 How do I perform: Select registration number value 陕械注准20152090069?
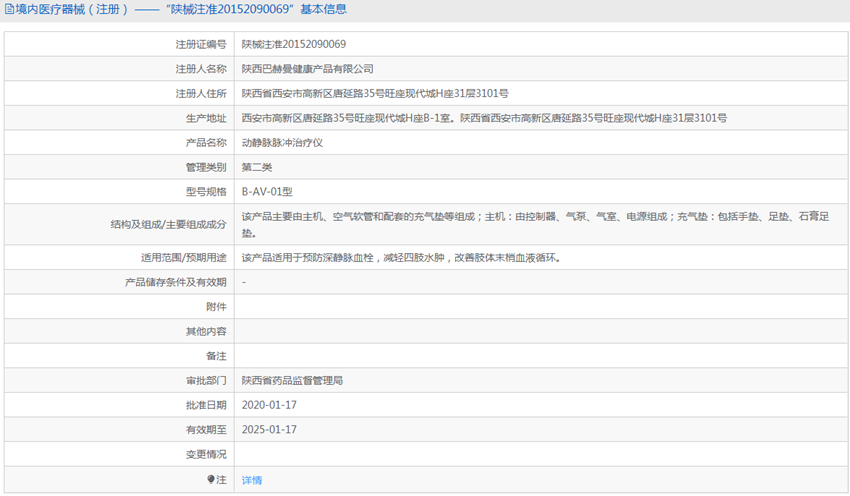[294, 44]
